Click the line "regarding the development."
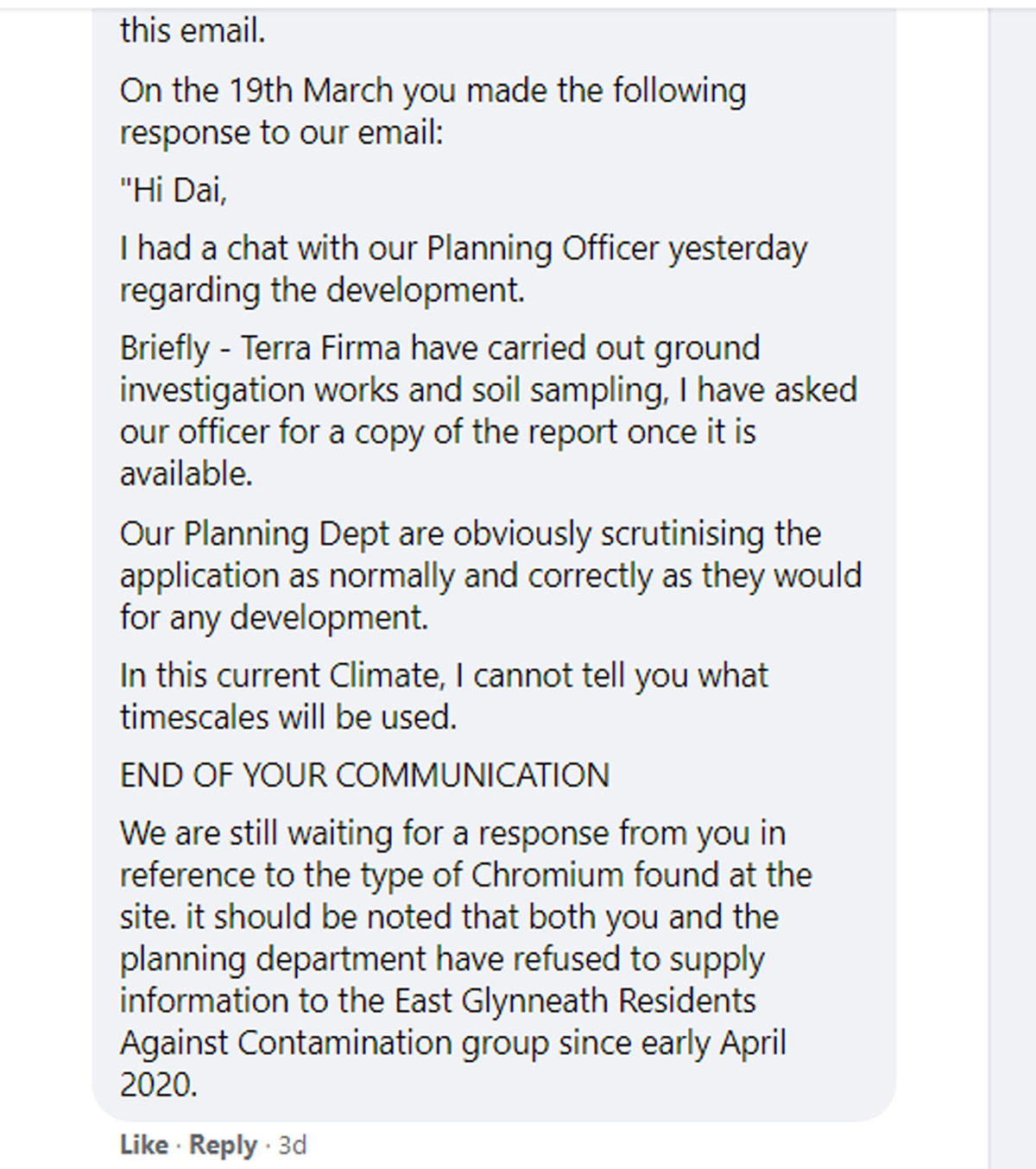The width and height of the screenshot is (1036, 1169). tap(322, 291)
